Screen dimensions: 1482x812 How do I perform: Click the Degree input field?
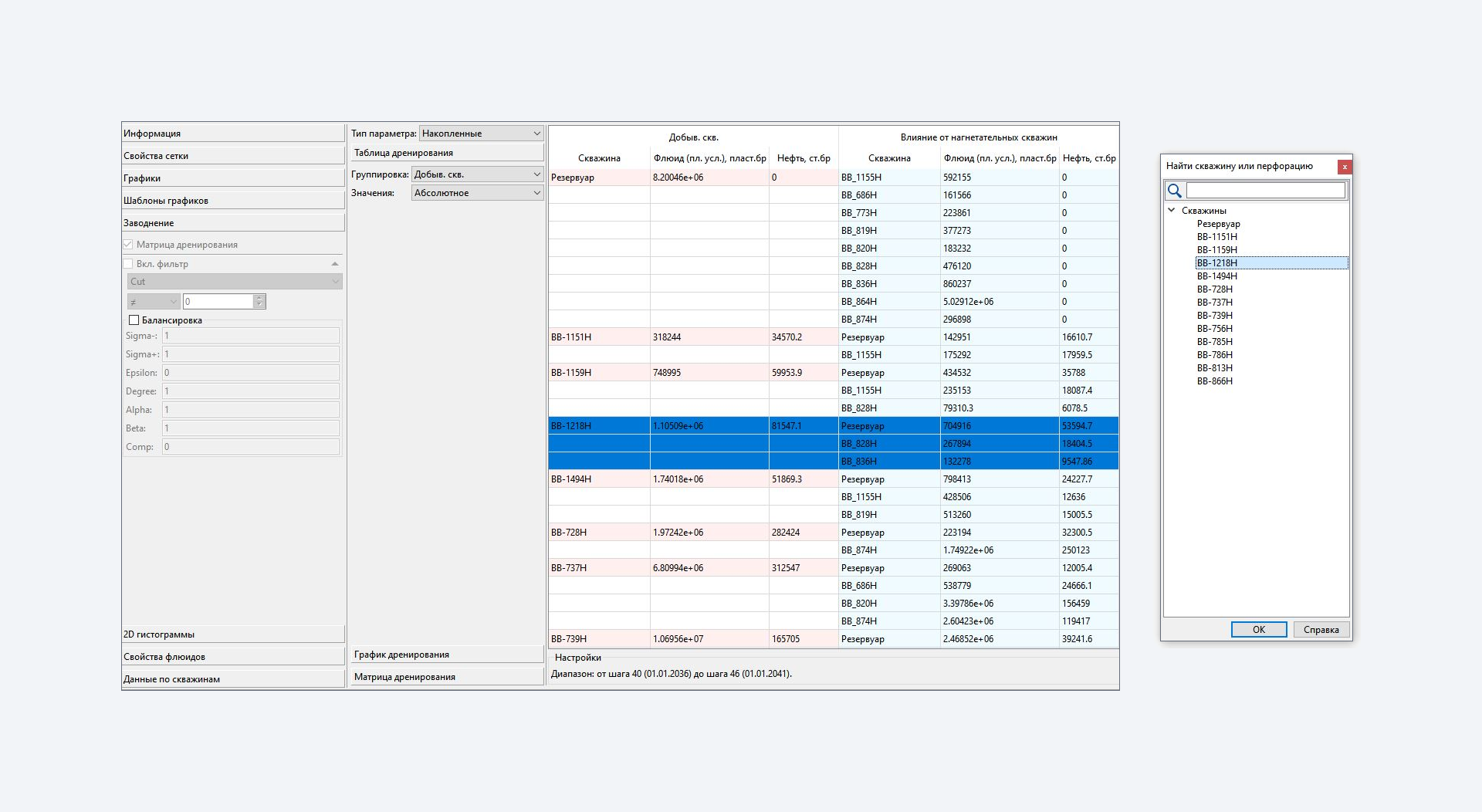(251, 391)
